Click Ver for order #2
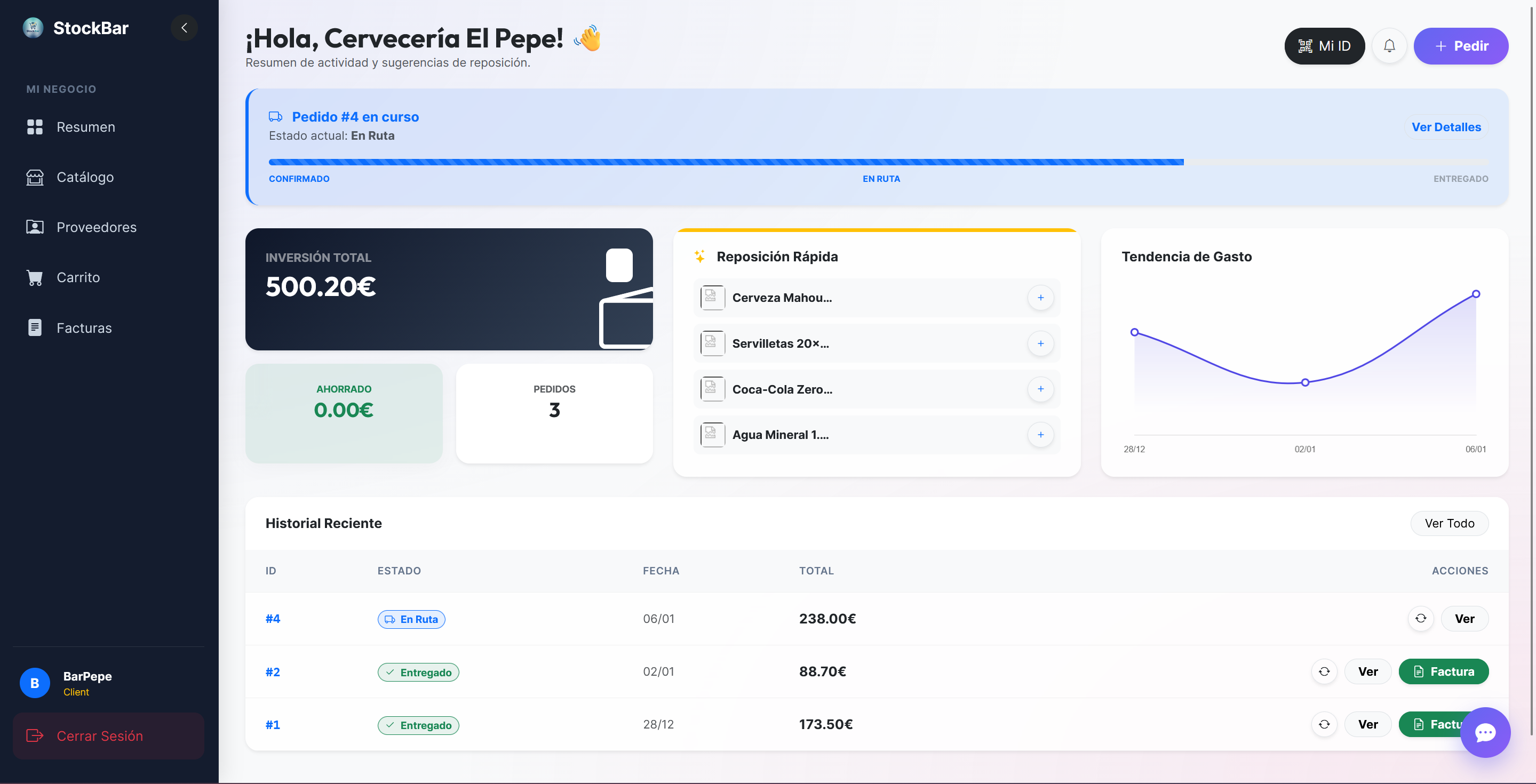 tap(1368, 671)
